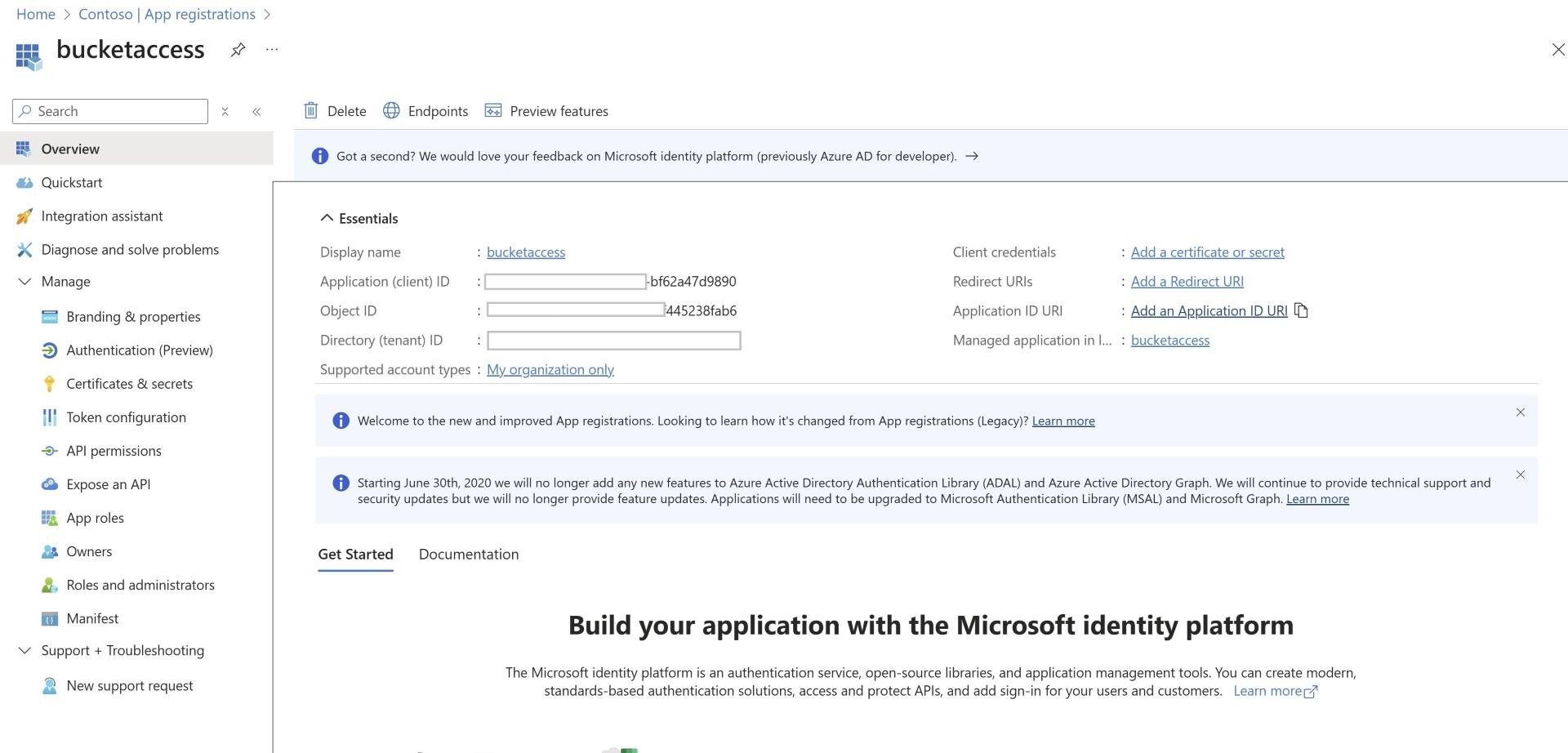This screenshot has height=753, width=1568.
Task: Click Learn more under identity platform description
Action: click(x=1275, y=691)
